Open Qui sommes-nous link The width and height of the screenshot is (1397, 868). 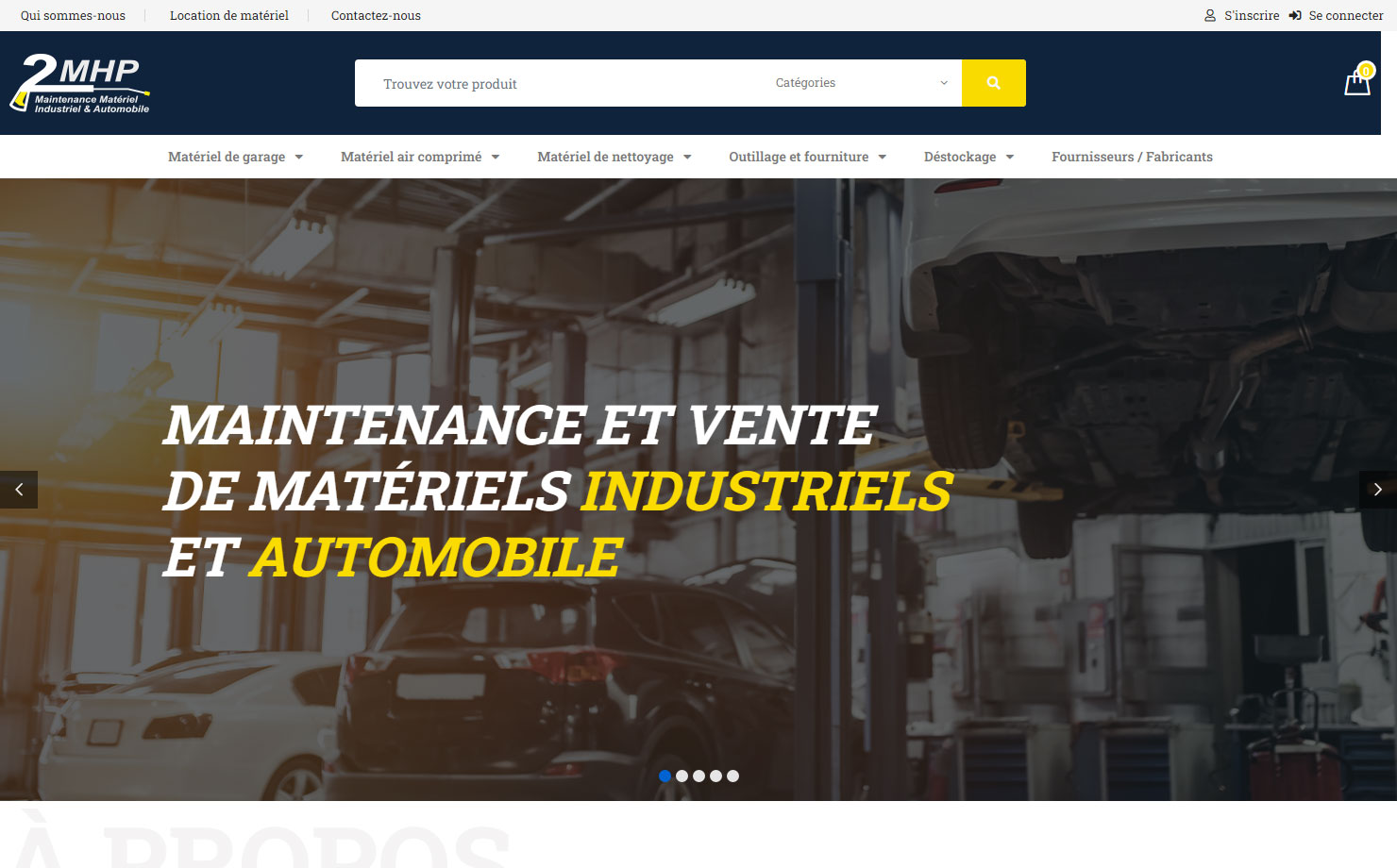point(73,15)
